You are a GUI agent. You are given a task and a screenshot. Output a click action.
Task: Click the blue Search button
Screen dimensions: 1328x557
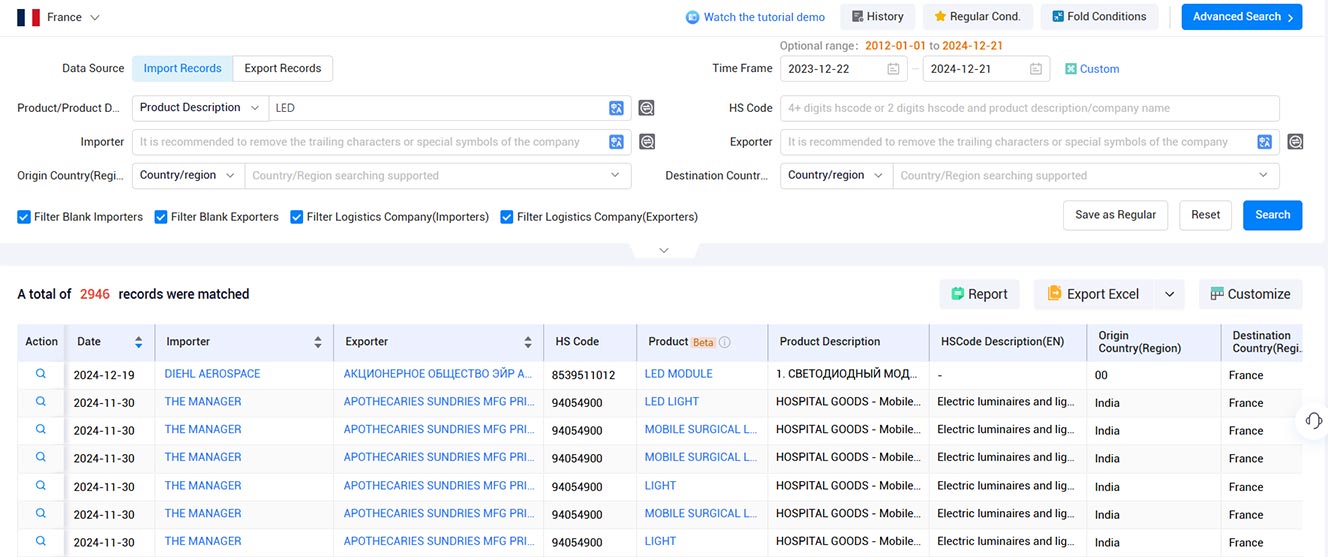click(x=1272, y=215)
